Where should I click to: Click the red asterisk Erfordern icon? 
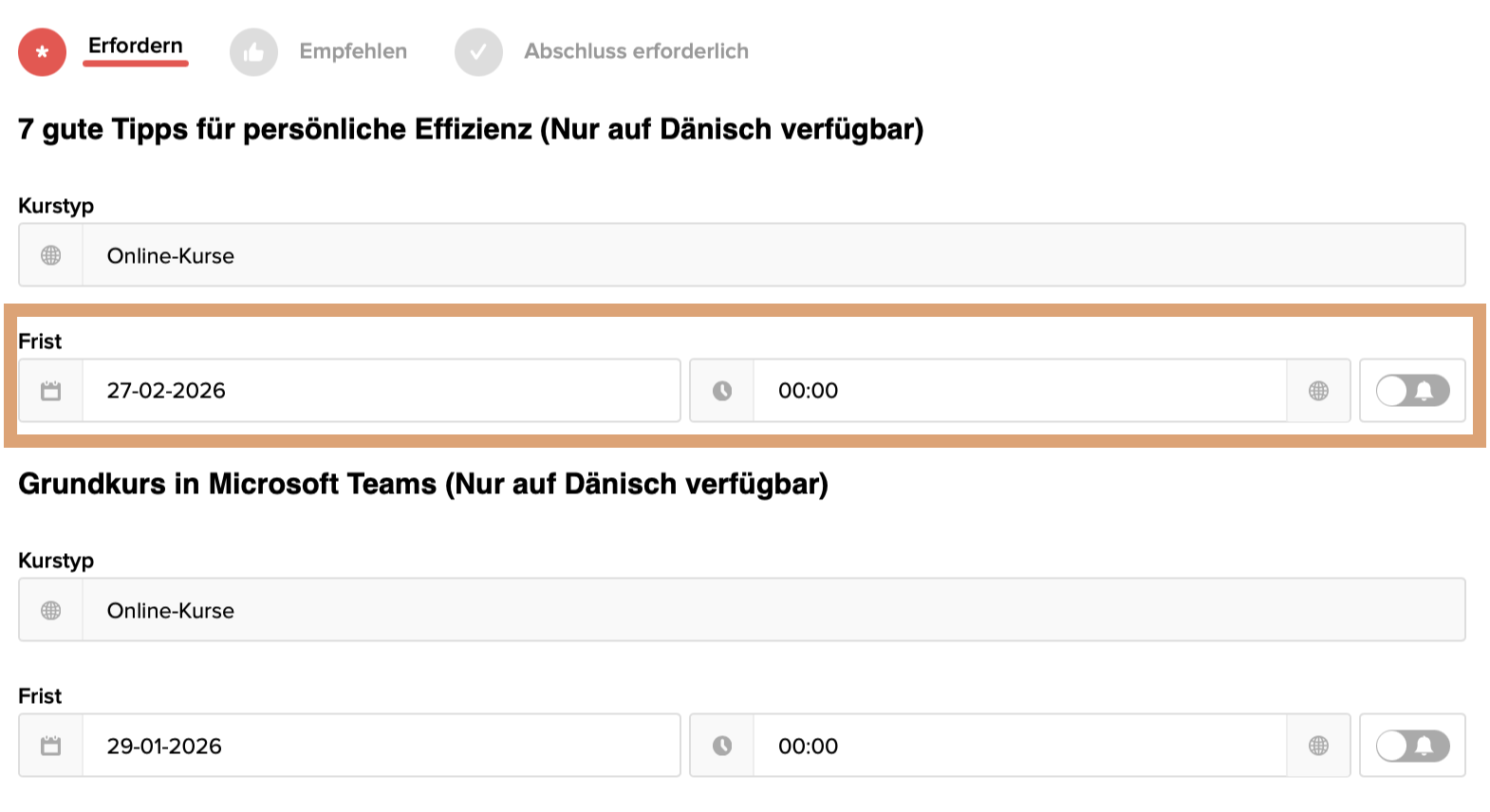coord(42,52)
